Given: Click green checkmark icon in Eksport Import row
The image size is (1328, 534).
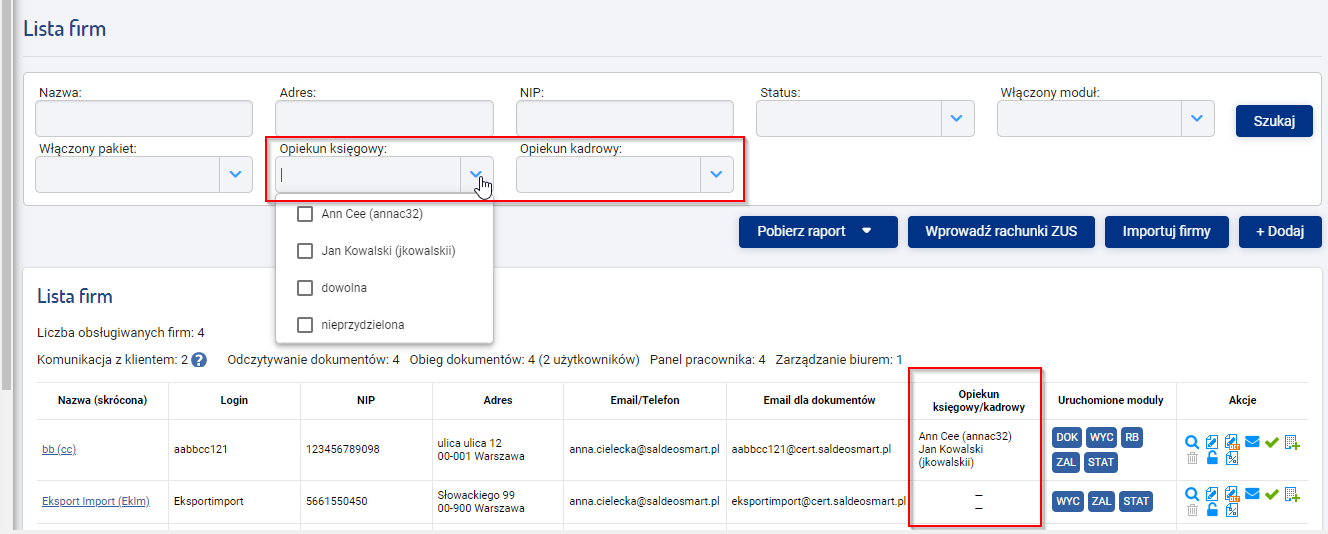Looking at the screenshot, I should coord(1272,493).
